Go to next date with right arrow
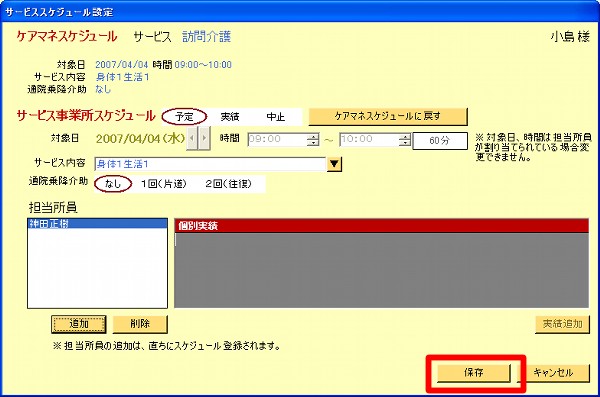Image resolution: width=600 pixels, height=397 pixels. tap(204, 139)
